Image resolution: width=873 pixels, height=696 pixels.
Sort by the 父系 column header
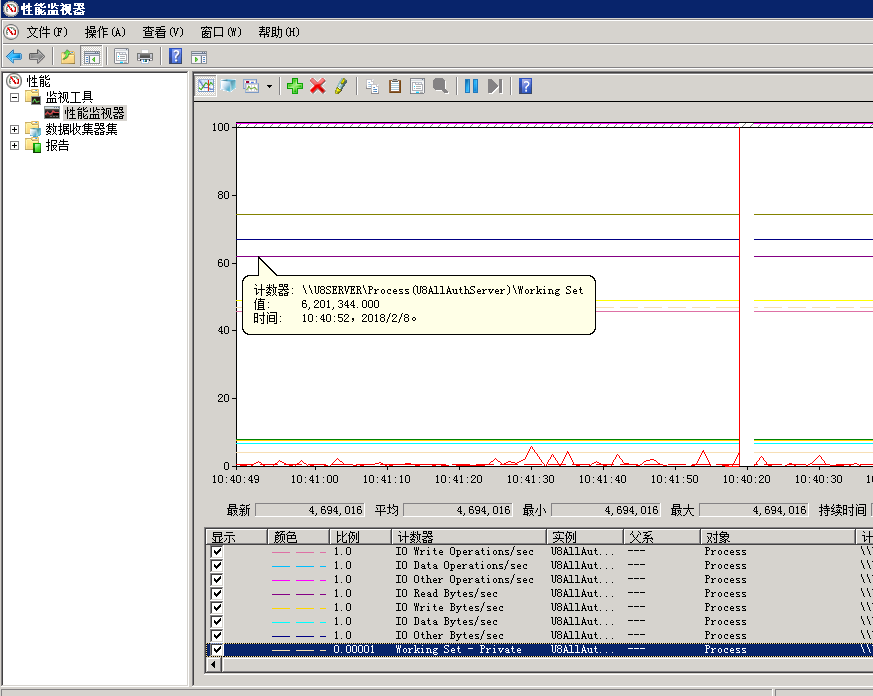point(661,537)
